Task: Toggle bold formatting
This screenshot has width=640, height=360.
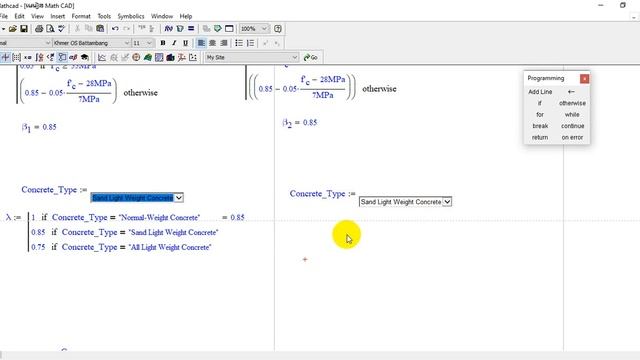Action: pyautogui.click(x=162, y=43)
